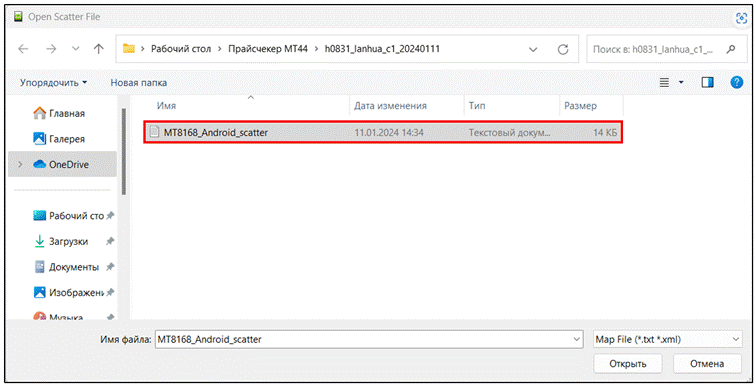Click the pin icon beside Документы
Viewport: 756px width, 386px height.
[110, 266]
